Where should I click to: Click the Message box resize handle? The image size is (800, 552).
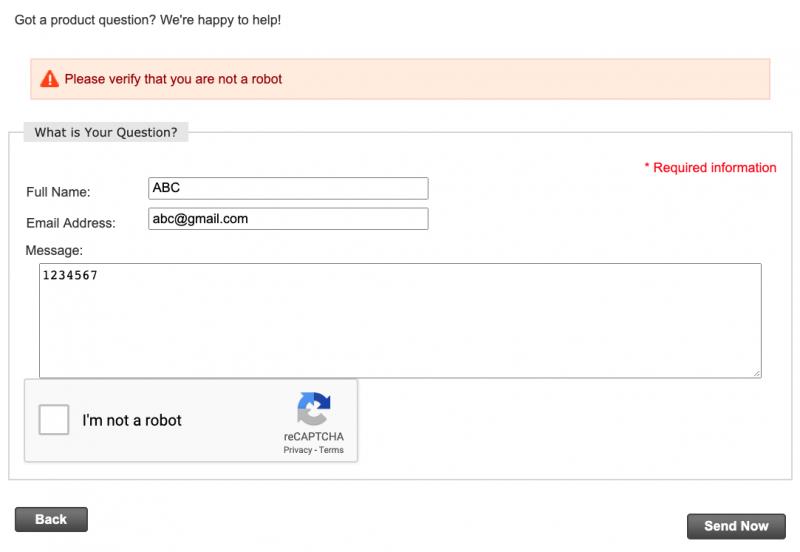[x=757, y=373]
